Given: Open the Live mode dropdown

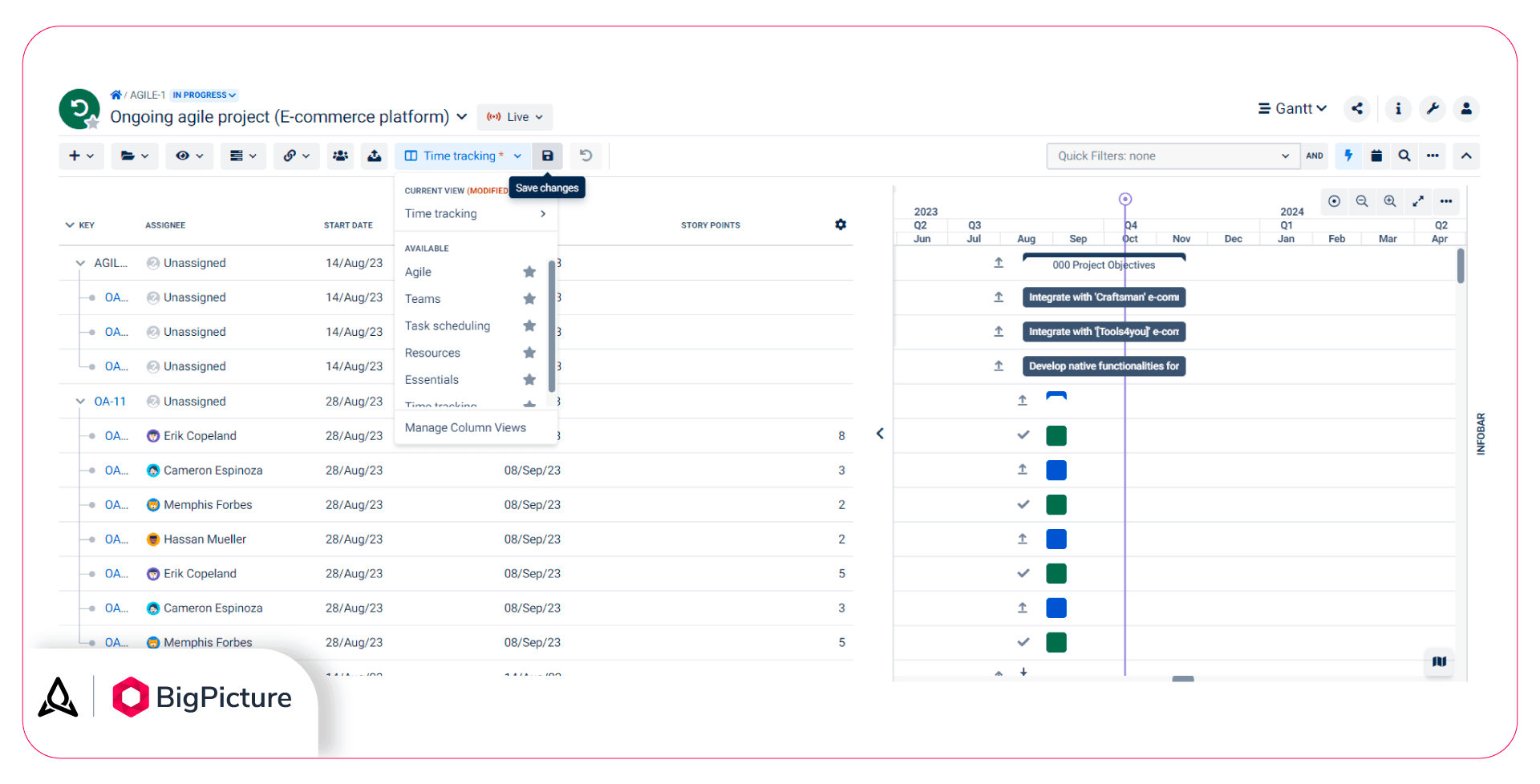Looking at the screenshot, I should tap(515, 117).
